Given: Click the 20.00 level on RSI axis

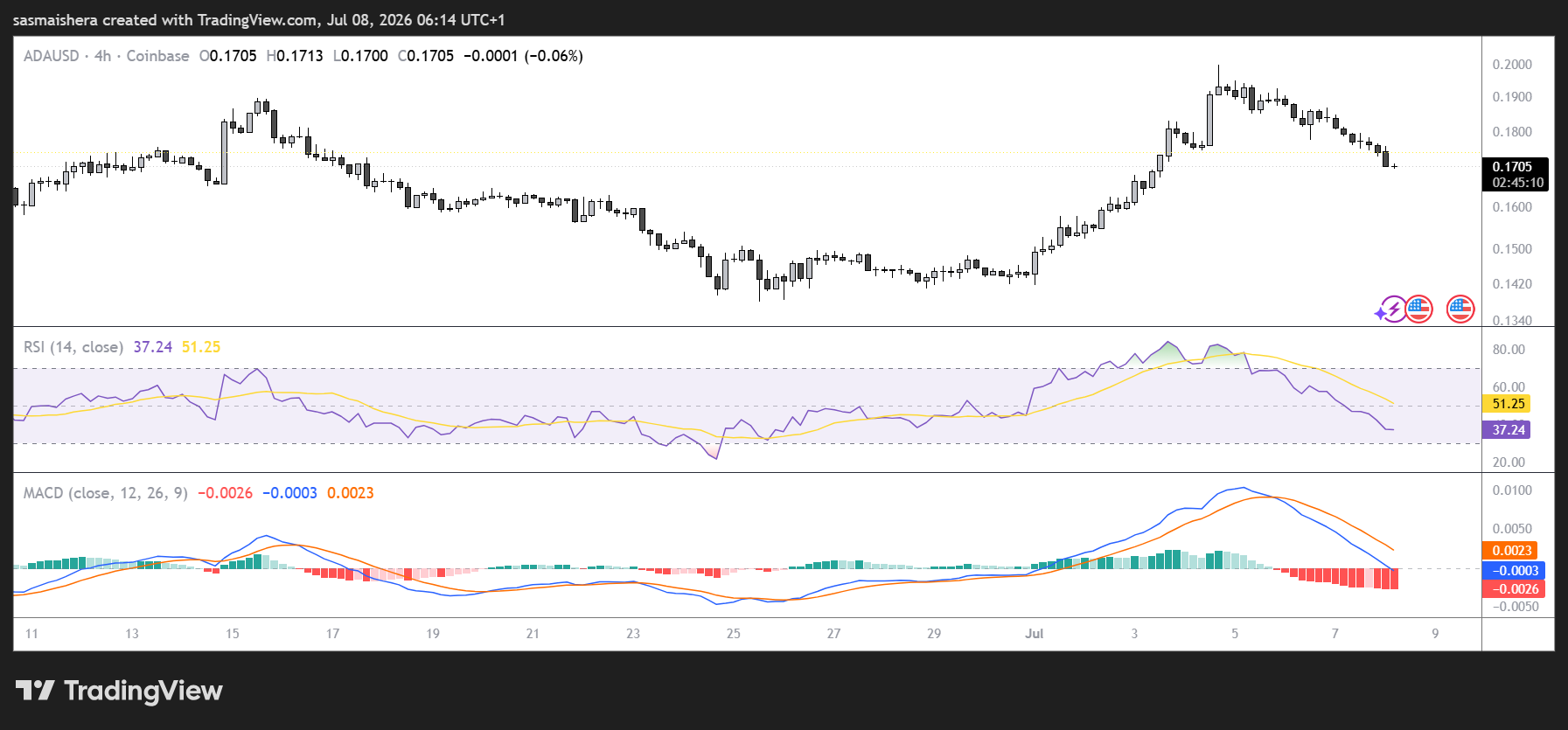Looking at the screenshot, I should coord(1509,462).
